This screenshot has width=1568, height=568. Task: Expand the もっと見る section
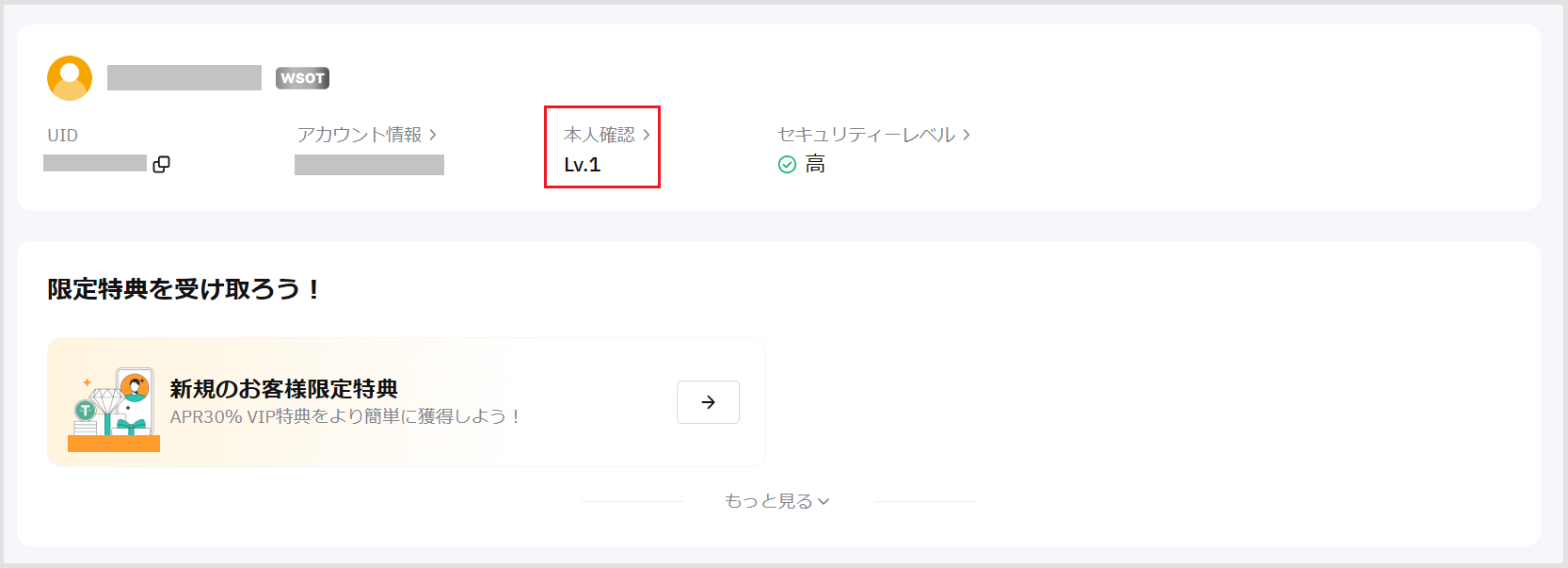pyautogui.click(x=769, y=501)
